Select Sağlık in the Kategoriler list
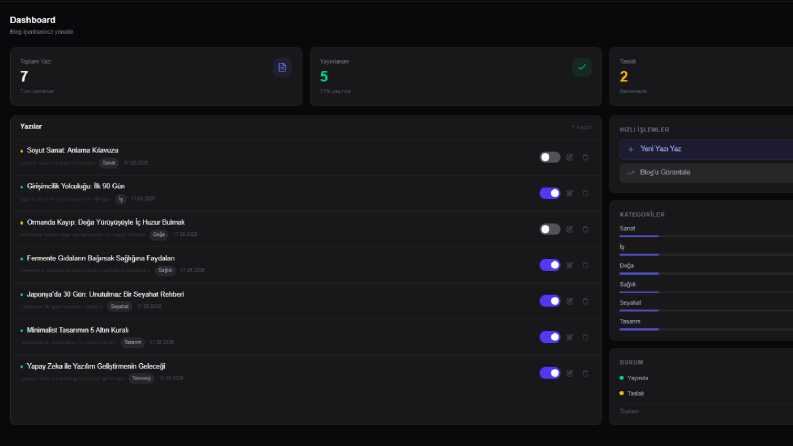Screen dimensions: 793x446 [x=628, y=284]
